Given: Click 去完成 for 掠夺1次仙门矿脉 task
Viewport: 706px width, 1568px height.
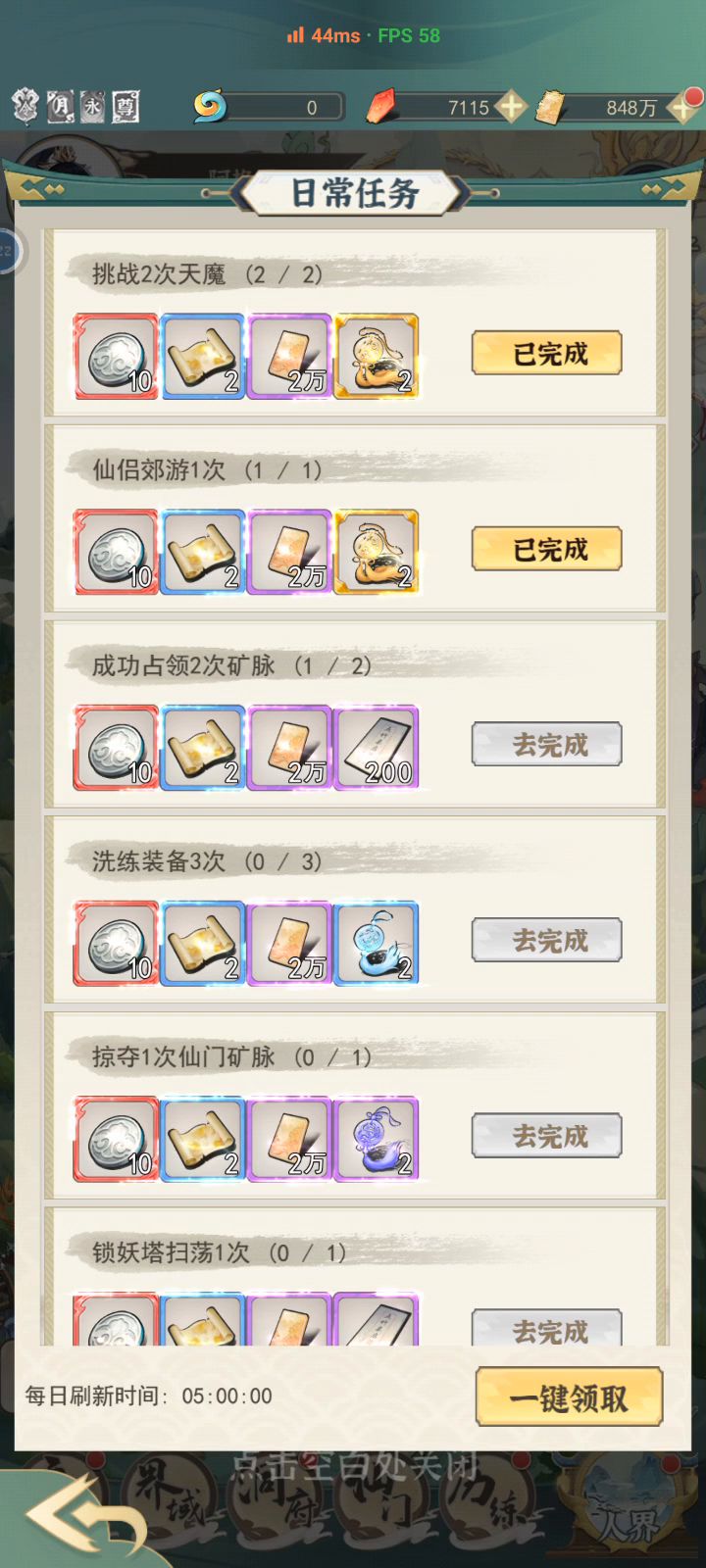Looking at the screenshot, I should pos(547,1137).
